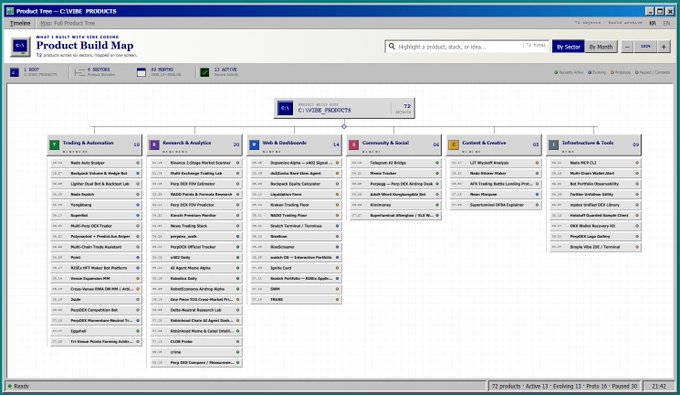Click status dot on Telegram AI Bridge row

pos(437,163)
